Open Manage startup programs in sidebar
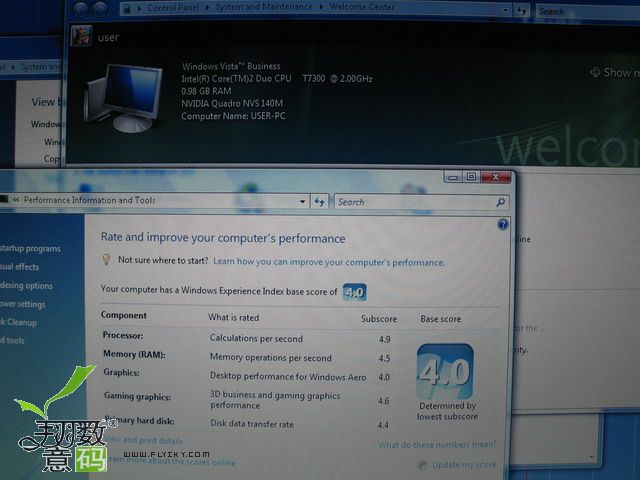Screen dimensions: 640x480 click(x=30, y=249)
